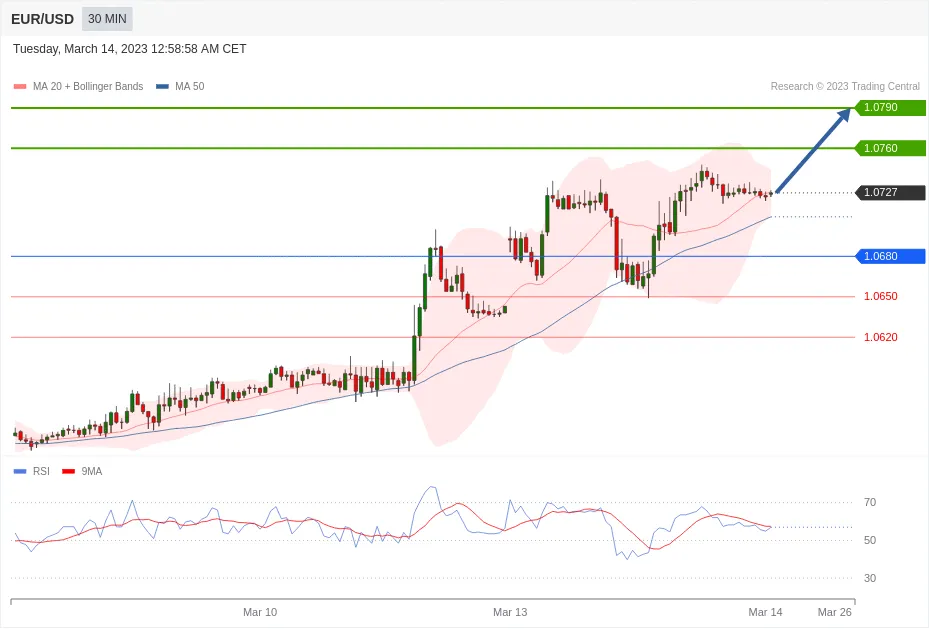Click the 30 MIN timeframe badge
The image size is (929, 629).
107,19
